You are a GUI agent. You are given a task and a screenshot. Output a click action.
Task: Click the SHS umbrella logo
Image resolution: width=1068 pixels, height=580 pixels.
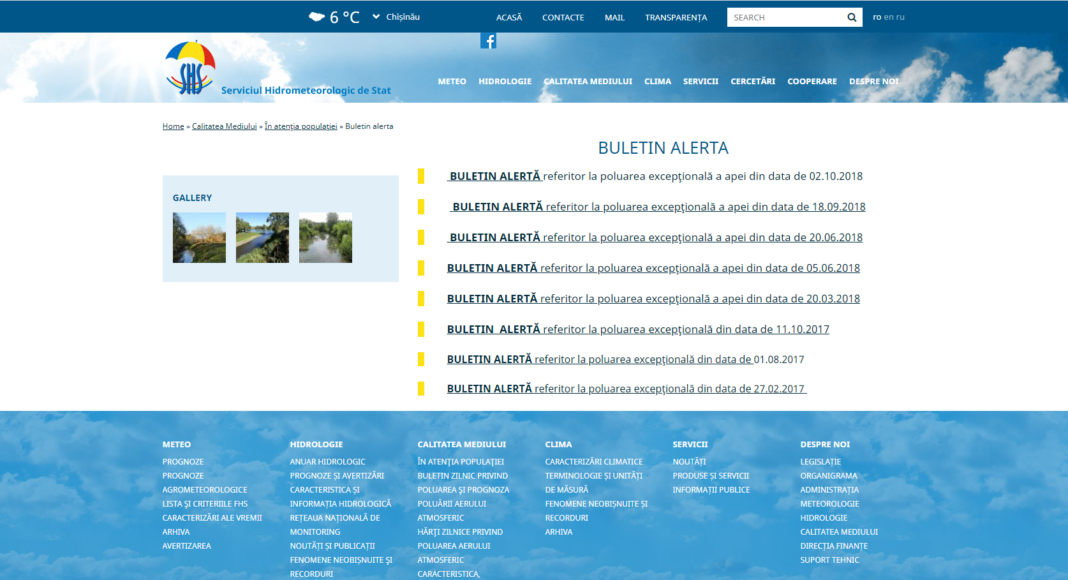point(190,67)
